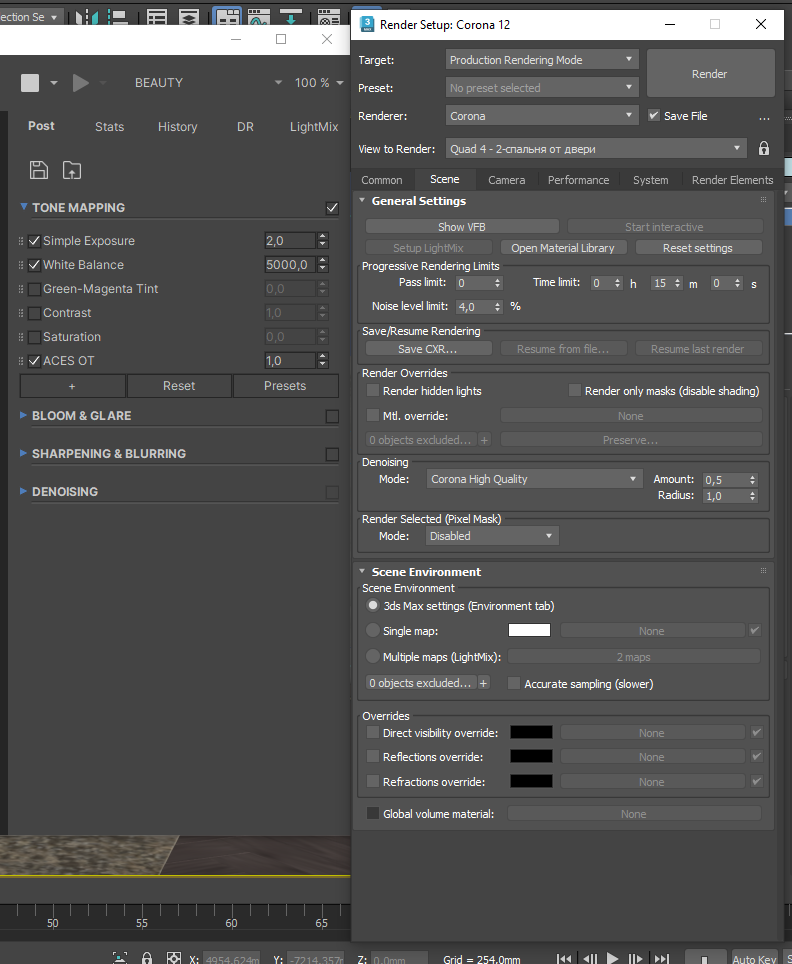Viewport: 792px width, 964px height.
Task: Toggle the Tone Mapping section checkbox
Action: click(x=332, y=208)
